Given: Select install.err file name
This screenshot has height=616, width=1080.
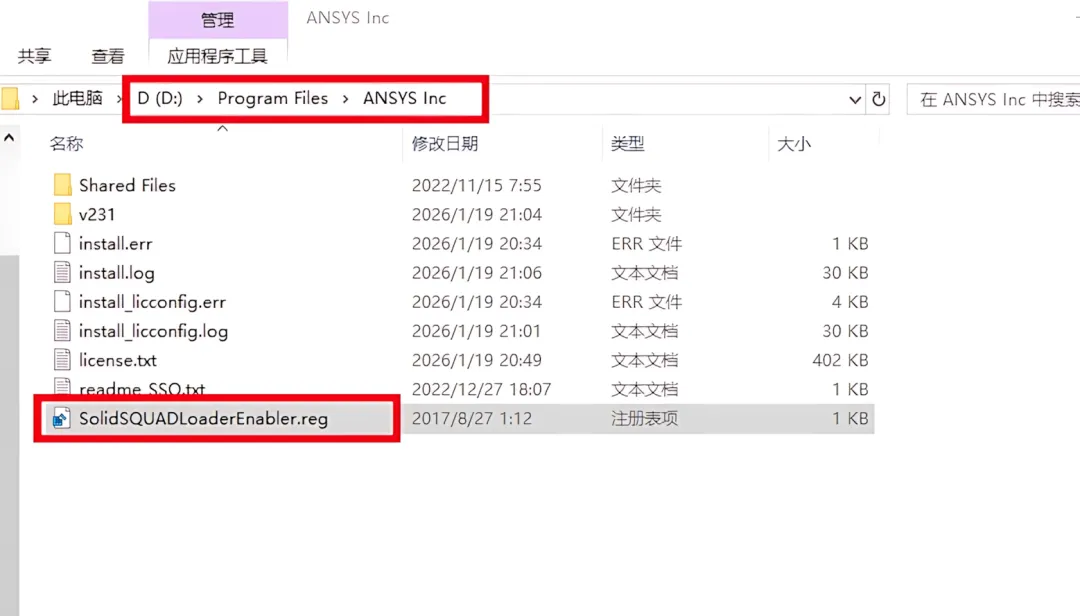Looking at the screenshot, I should [116, 243].
